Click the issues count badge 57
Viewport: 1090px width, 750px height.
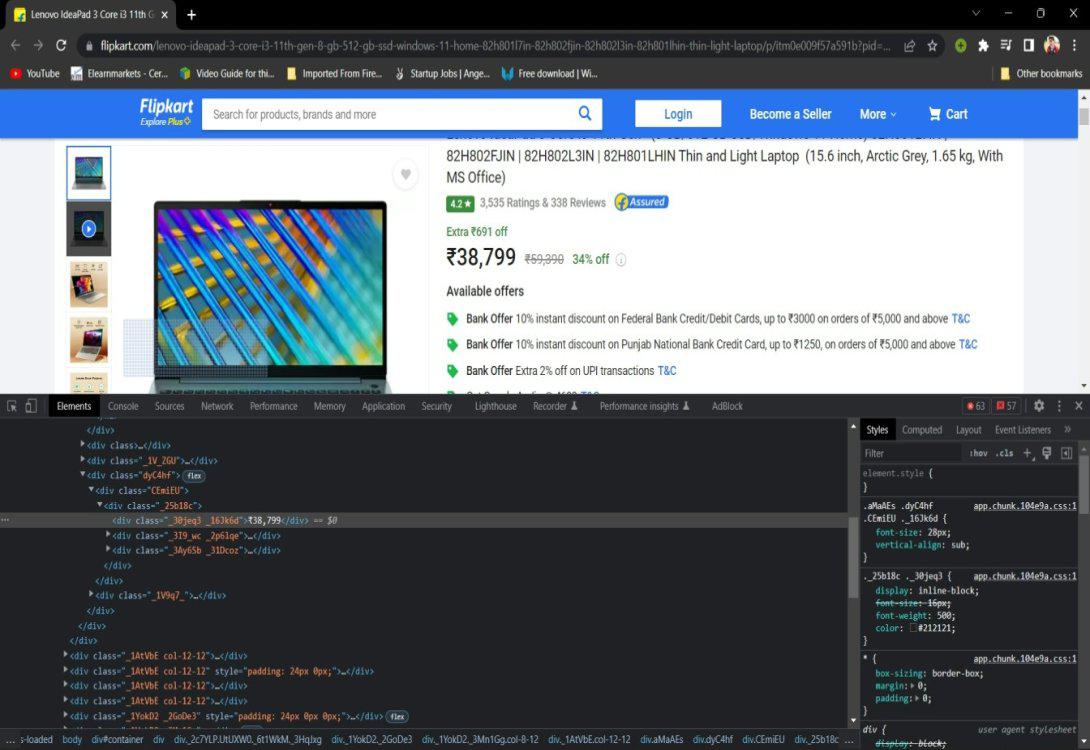coord(1007,406)
